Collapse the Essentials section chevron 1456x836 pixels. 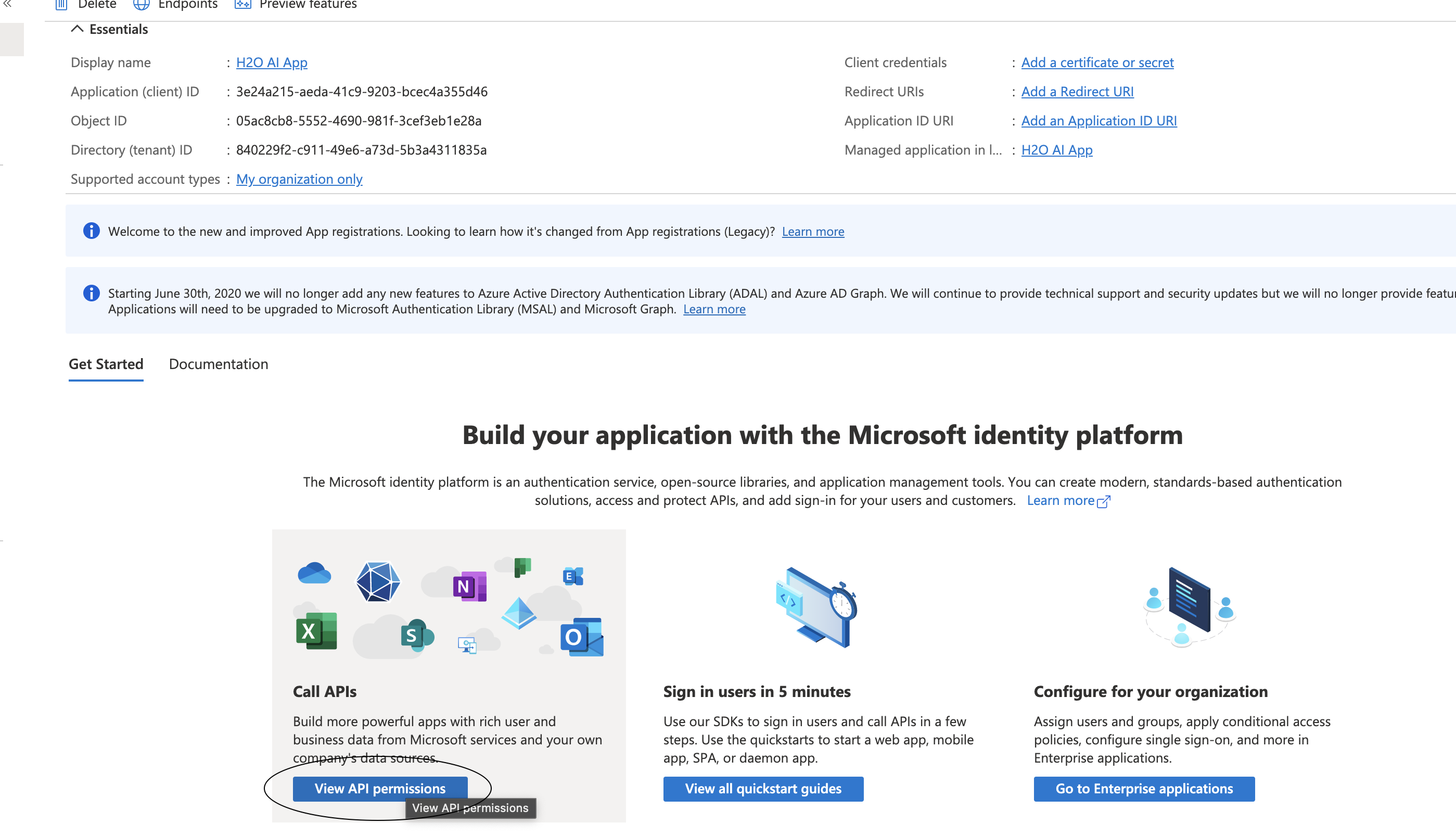click(77, 29)
